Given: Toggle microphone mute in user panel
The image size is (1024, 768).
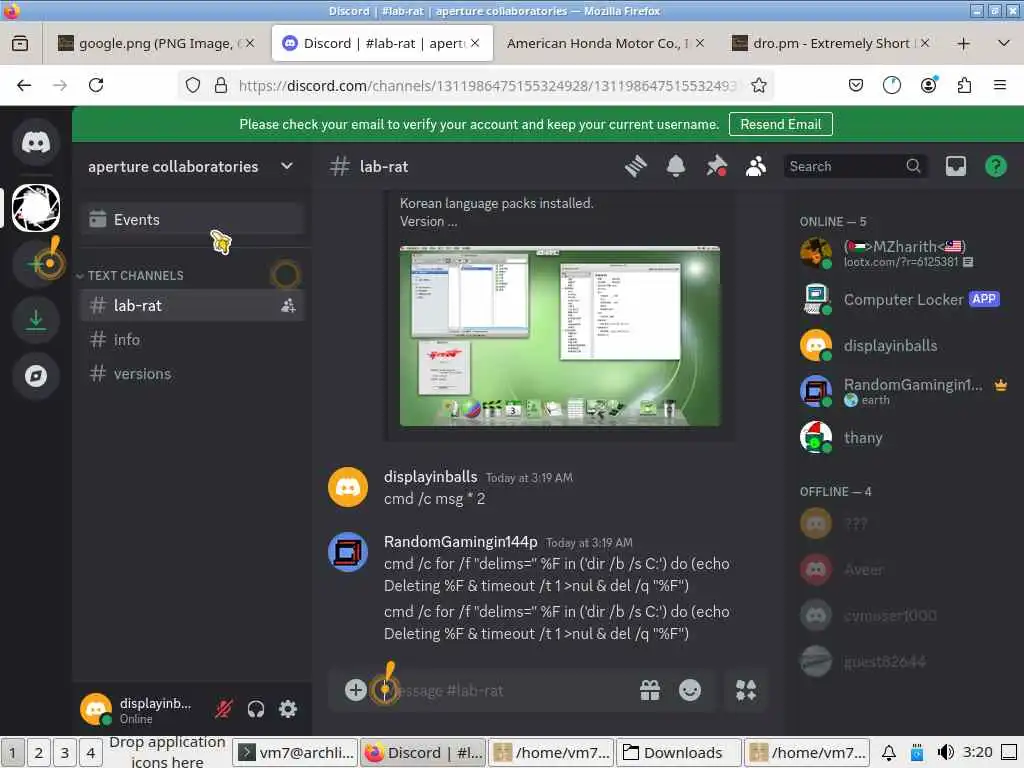Looking at the screenshot, I should 224,709.
